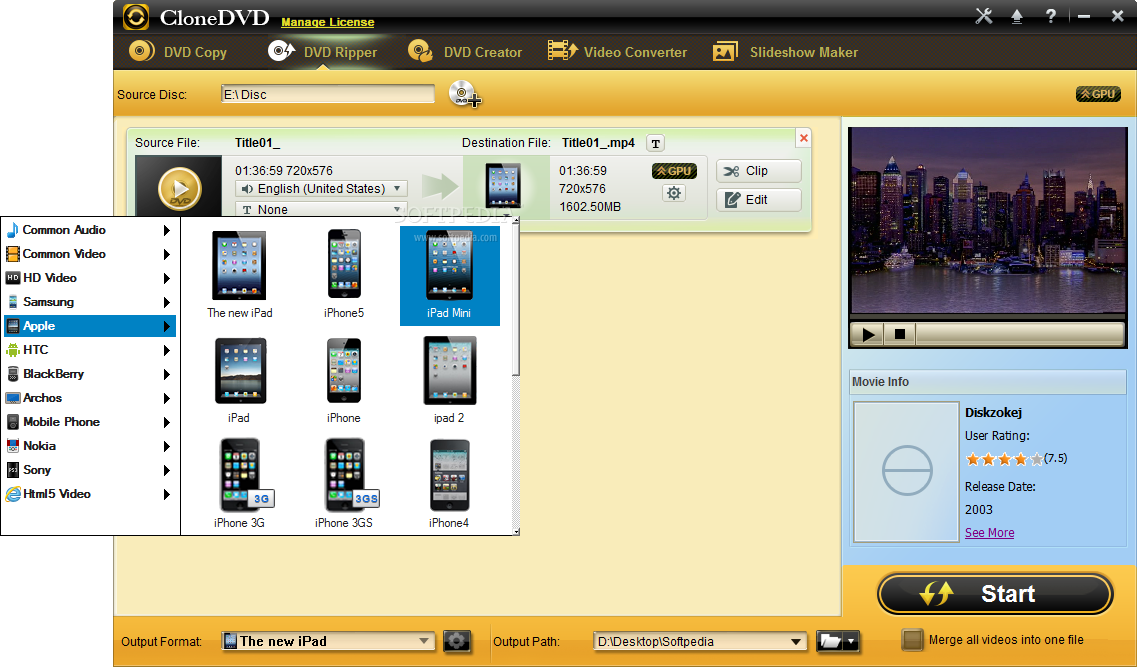Choose the ipad 2 preset
This screenshot has height=667, width=1137.
[x=450, y=380]
